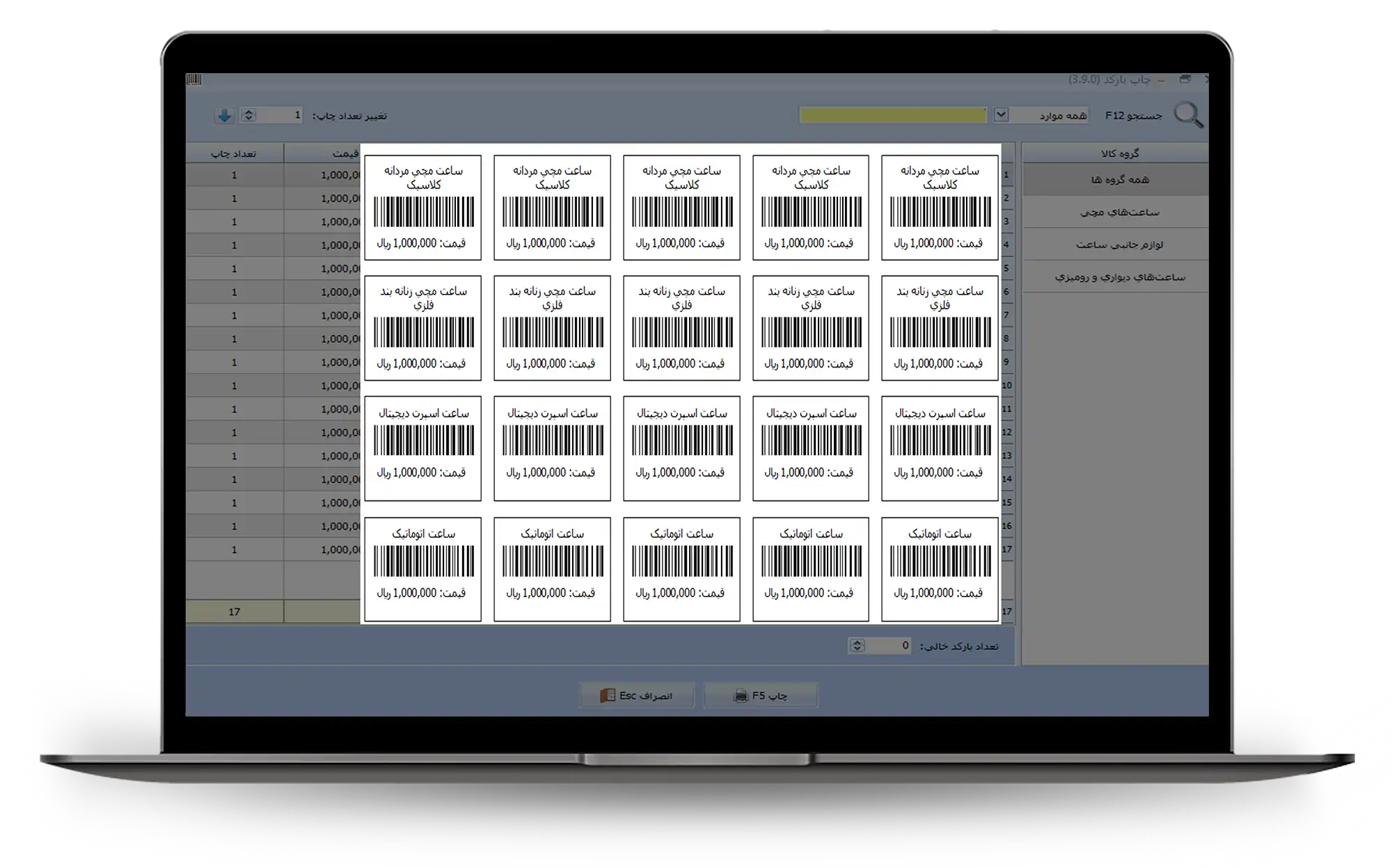Select row header number 11
The width and height of the screenshot is (1392, 868).
pos(1007,409)
